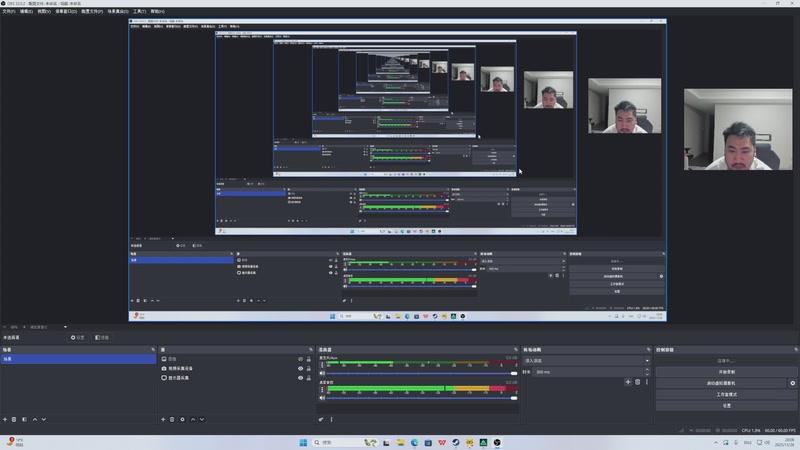The height and width of the screenshot is (450, 800).
Task: Click the 开始录制 start recording button
Action: coord(727,372)
